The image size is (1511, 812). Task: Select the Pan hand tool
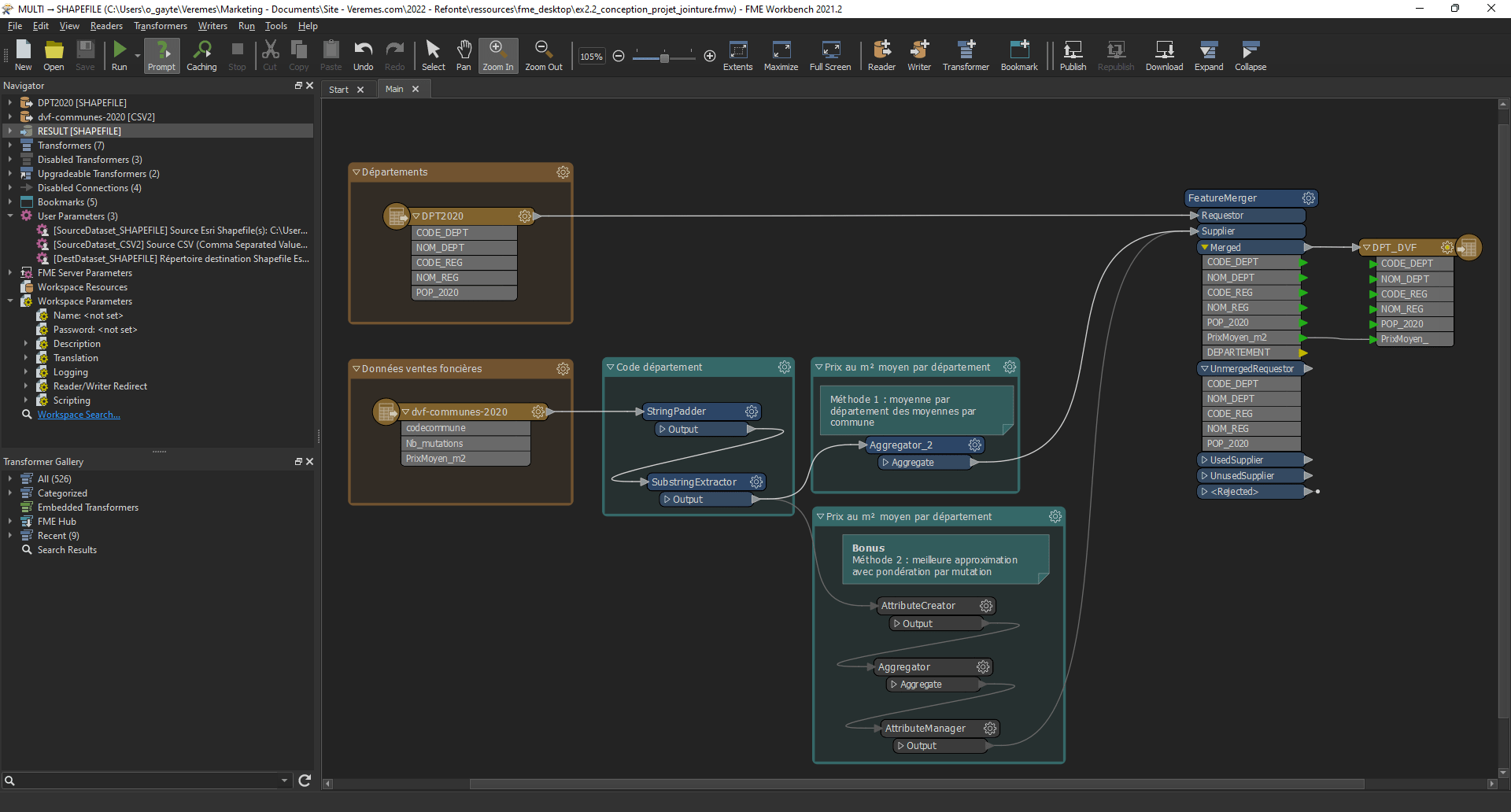[464, 55]
